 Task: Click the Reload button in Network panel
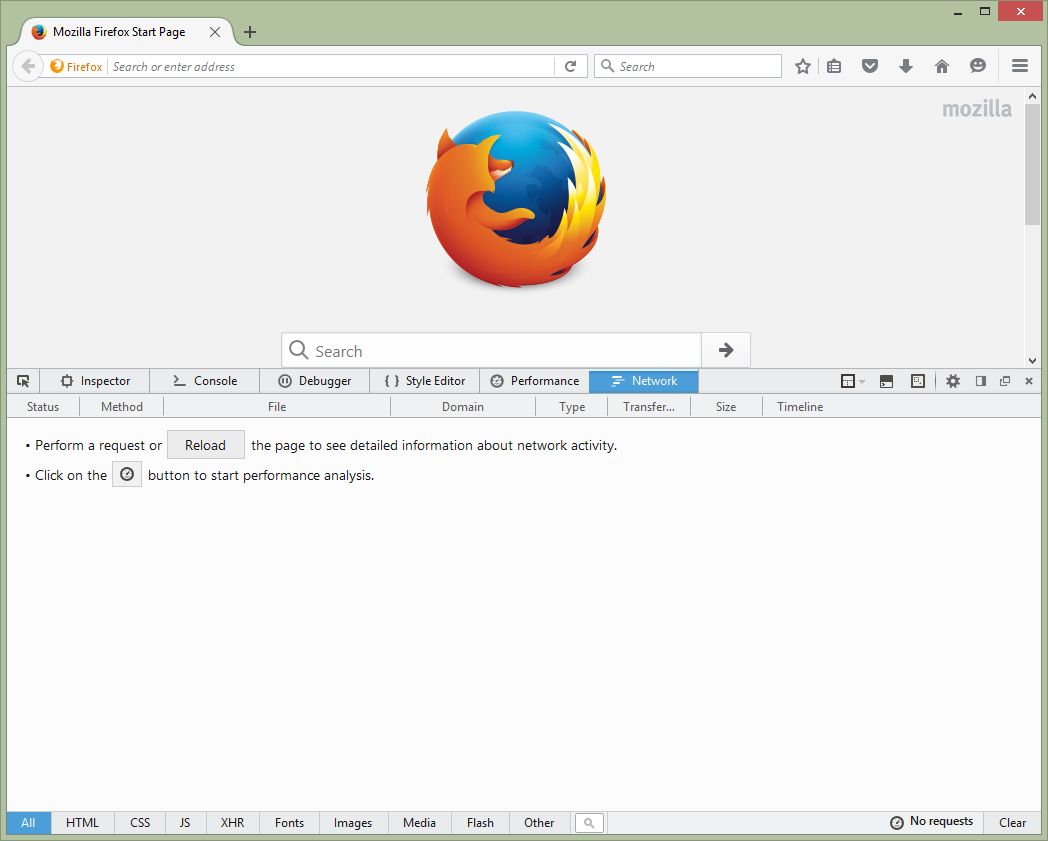[x=205, y=445]
